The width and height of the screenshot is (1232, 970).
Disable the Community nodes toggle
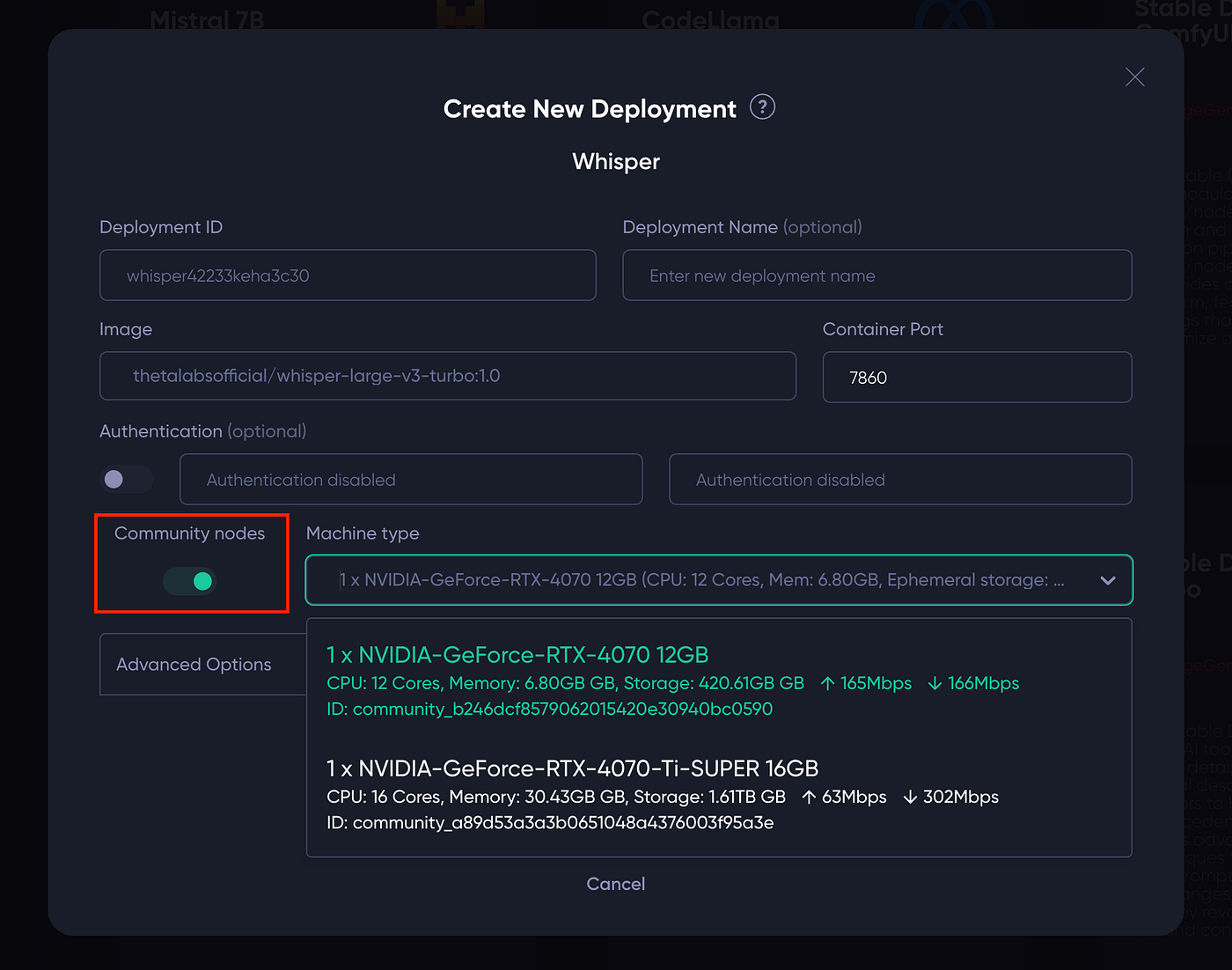tap(189, 581)
